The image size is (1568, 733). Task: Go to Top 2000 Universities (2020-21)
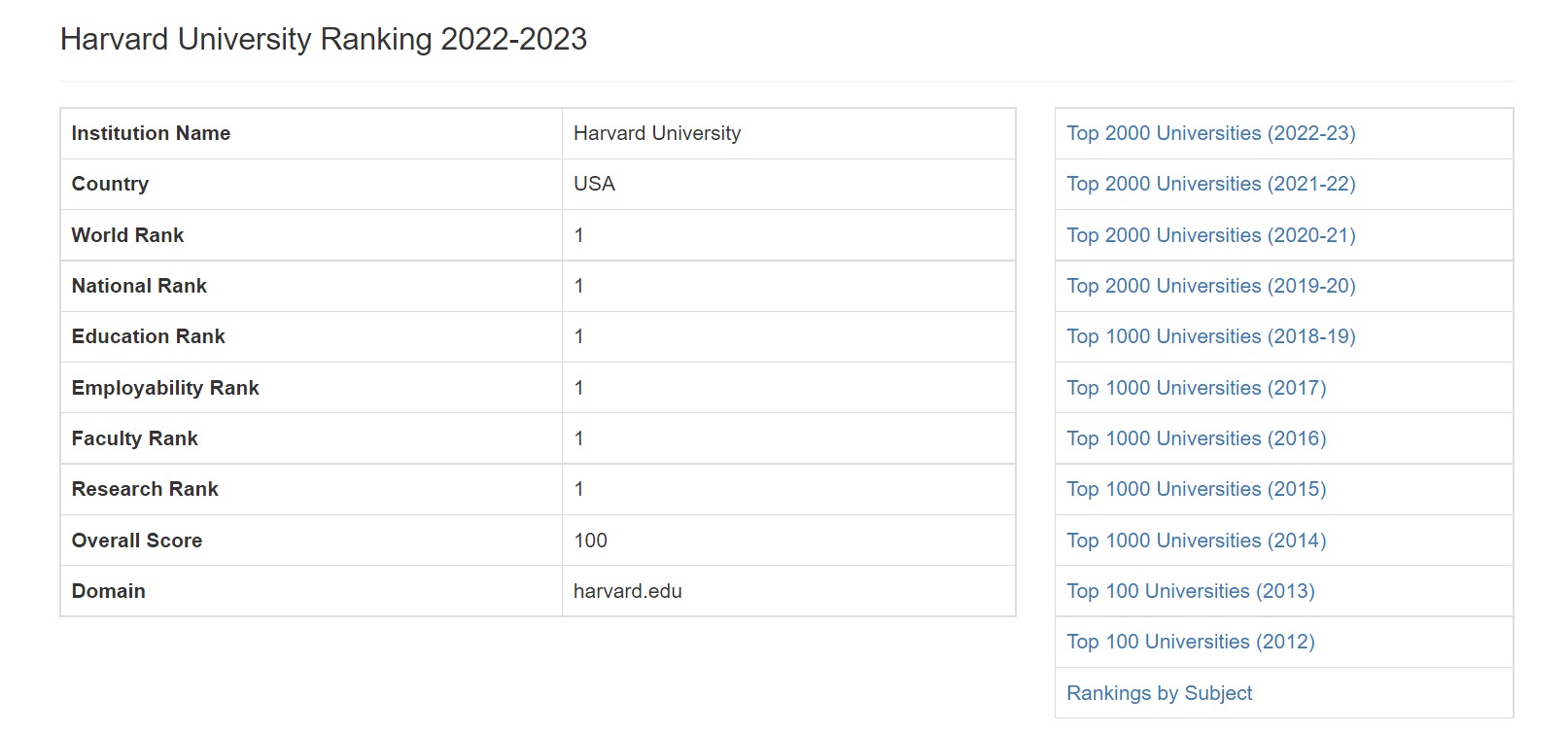click(x=1210, y=235)
